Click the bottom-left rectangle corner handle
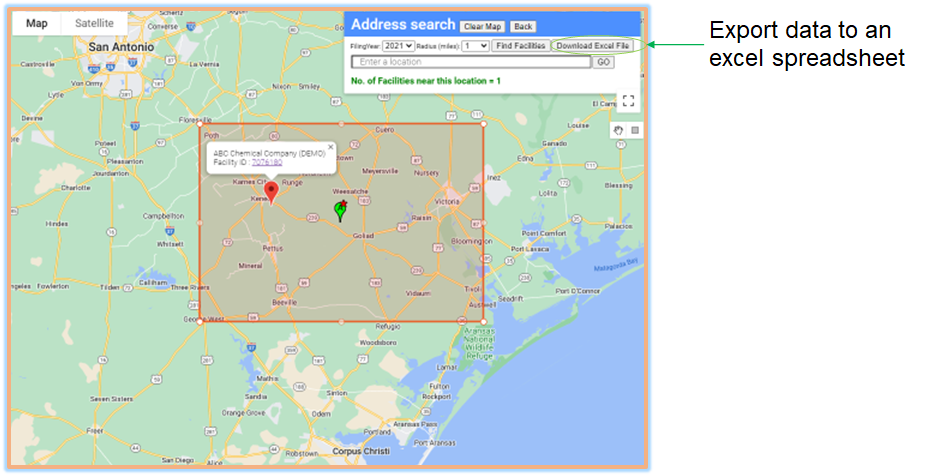 [x=200, y=321]
